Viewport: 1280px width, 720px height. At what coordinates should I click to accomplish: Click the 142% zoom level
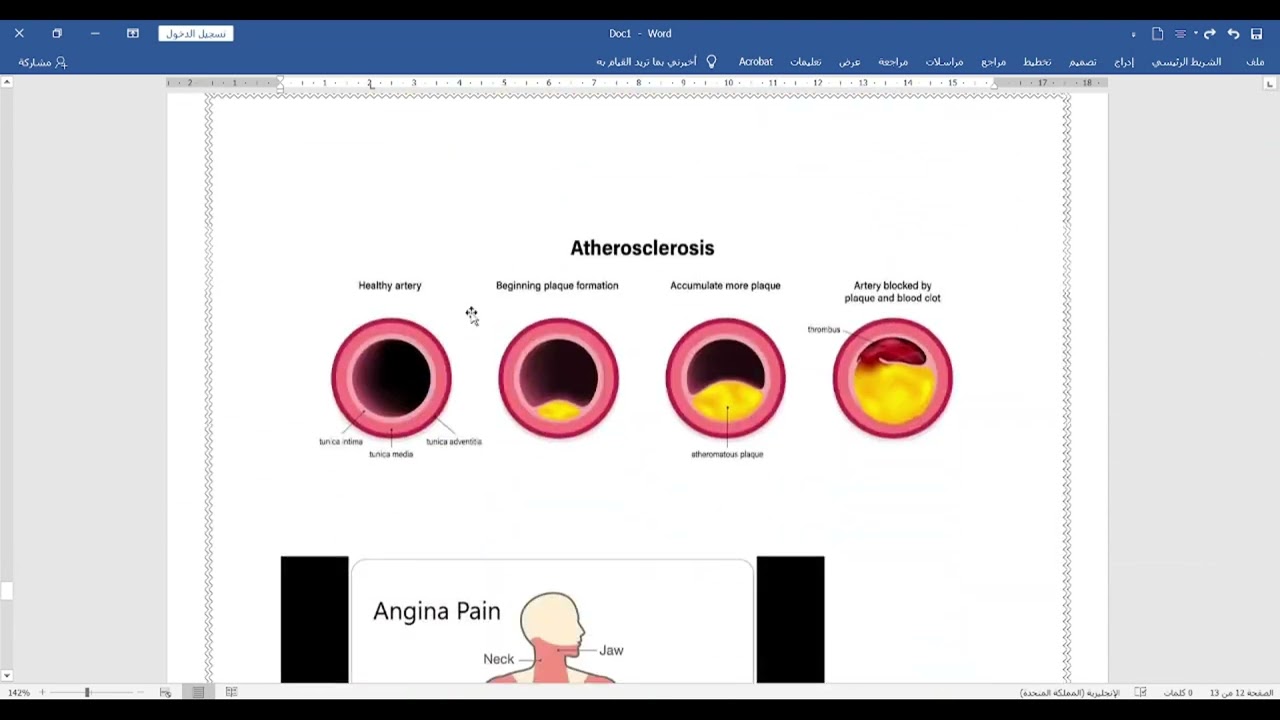point(18,692)
